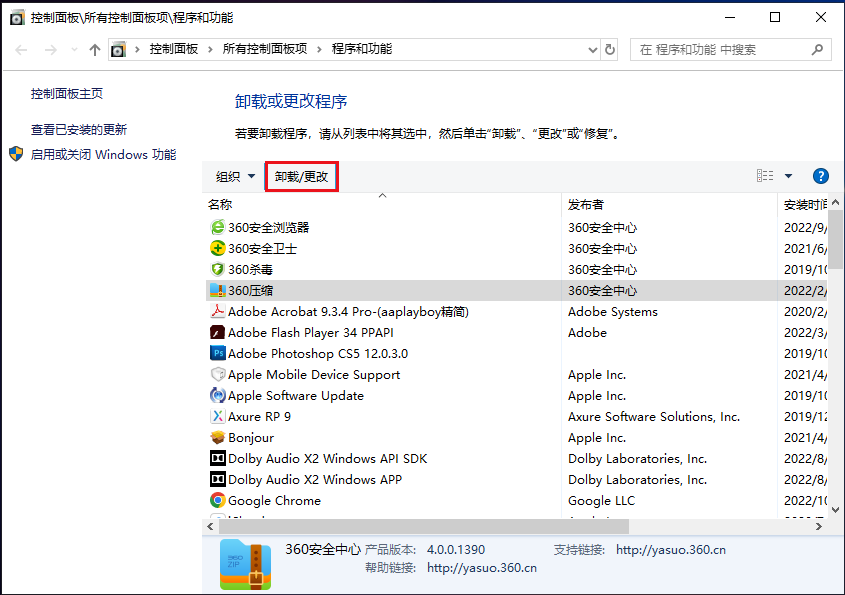Select Axure Software Solutions, Inc. publisher cell
The width and height of the screenshot is (845, 595).
point(654,417)
